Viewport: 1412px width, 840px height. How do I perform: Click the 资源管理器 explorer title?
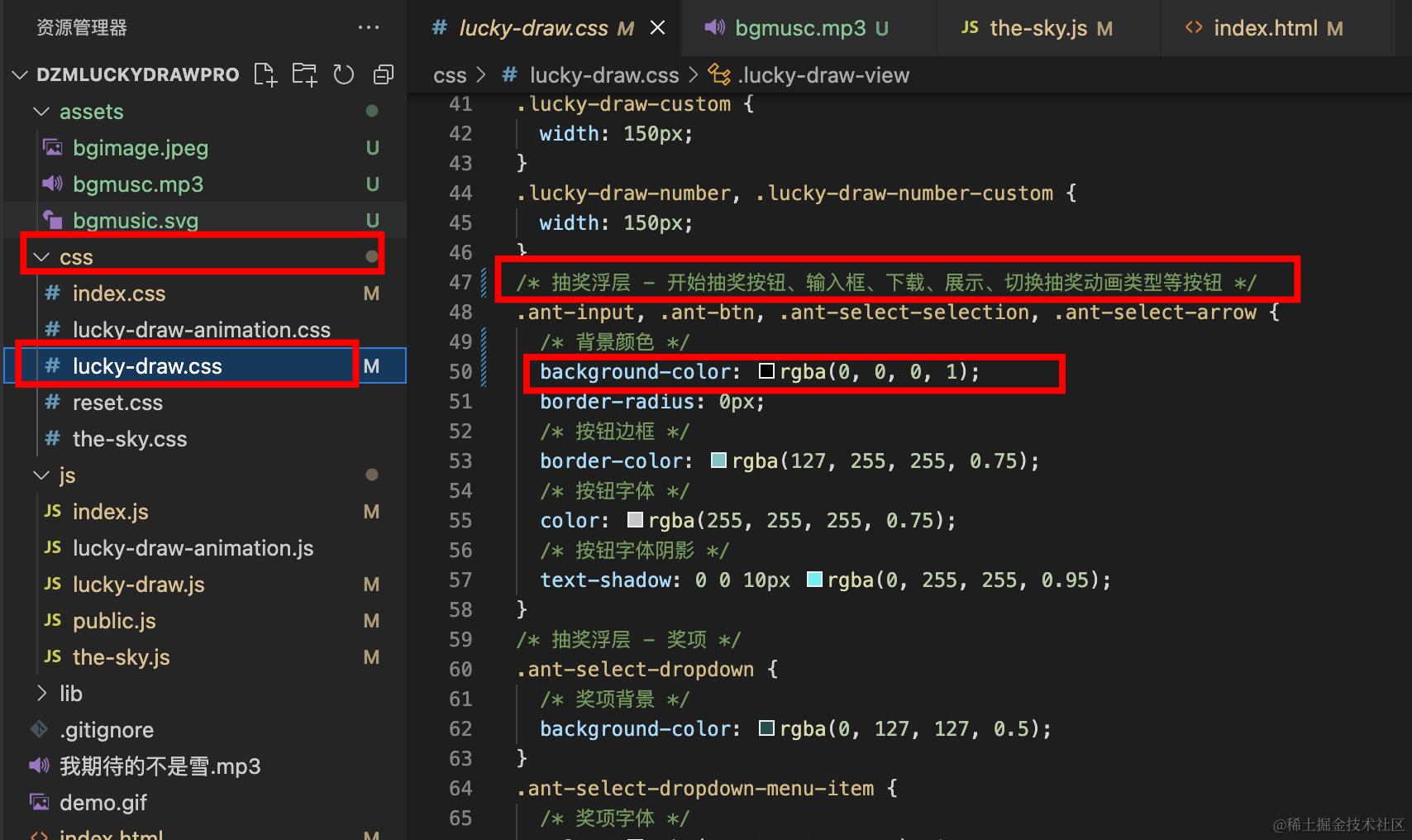pos(82,28)
